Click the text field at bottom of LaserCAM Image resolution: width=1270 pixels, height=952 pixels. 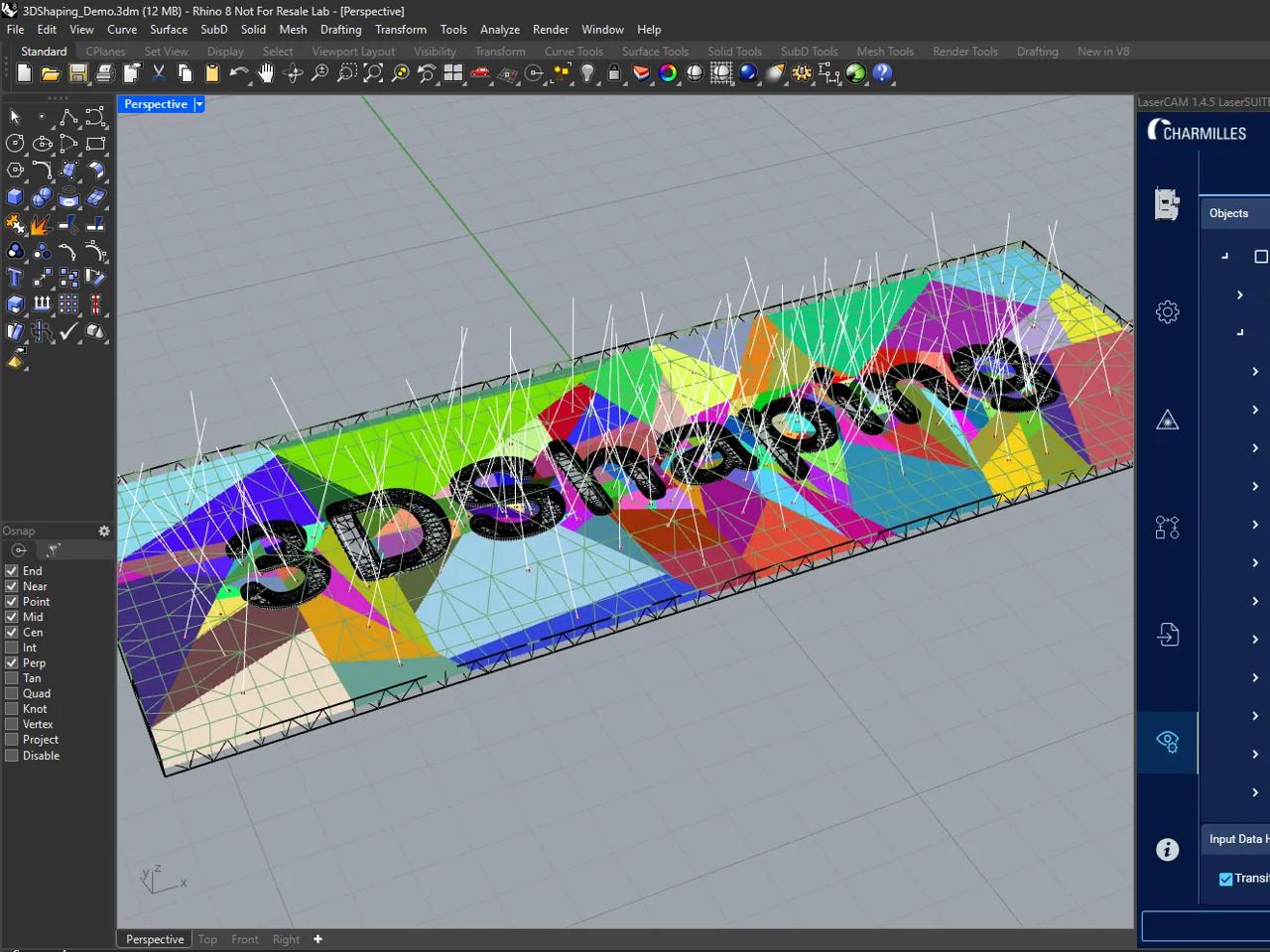[x=1206, y=926]
